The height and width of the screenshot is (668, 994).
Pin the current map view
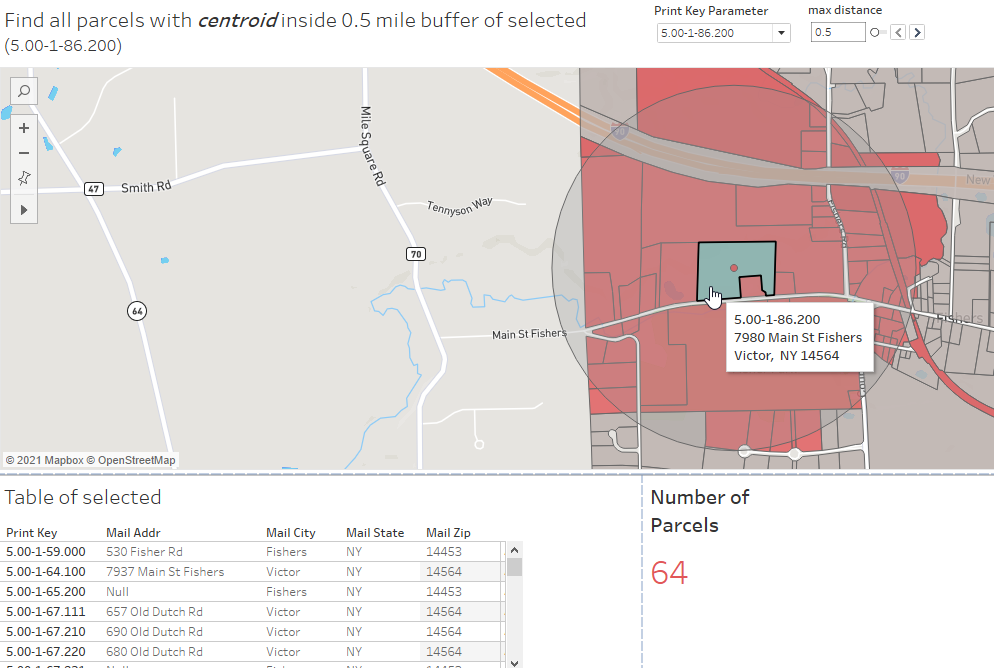[x=23, y=179]
